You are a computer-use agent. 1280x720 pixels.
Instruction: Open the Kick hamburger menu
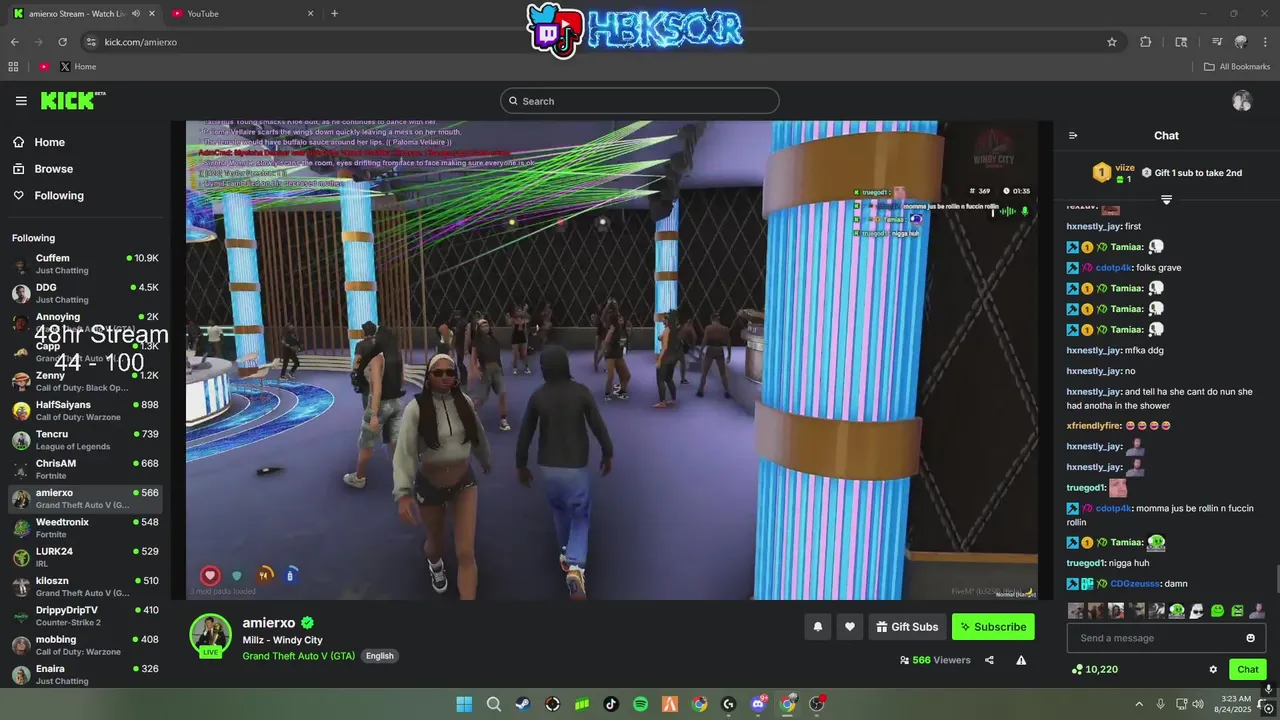click(x=21, y=101)
